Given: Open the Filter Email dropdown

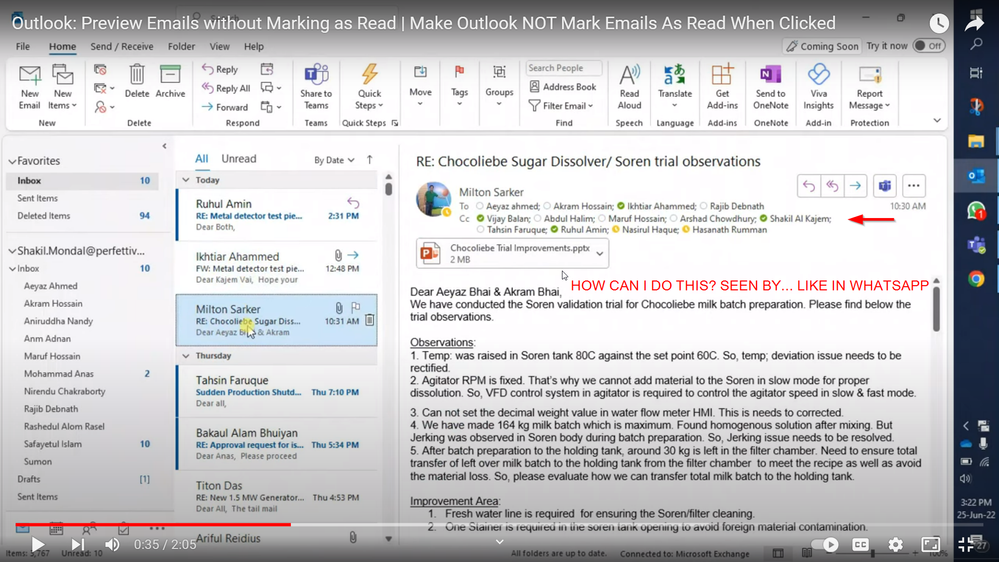Looking at the screenshot, I should 561,106.
